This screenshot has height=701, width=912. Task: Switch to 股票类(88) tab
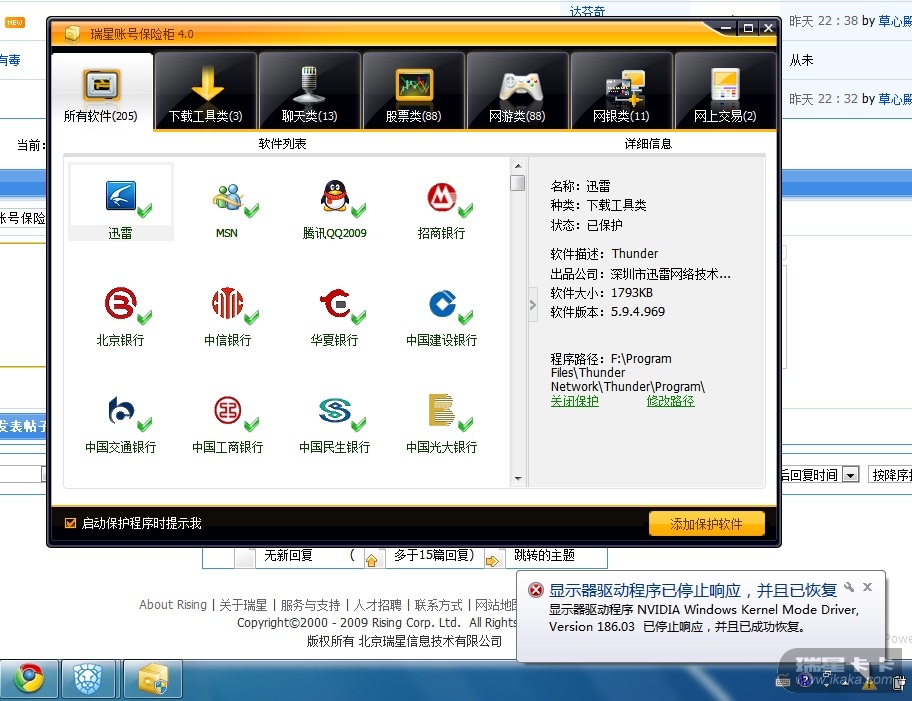pos(414,90)
